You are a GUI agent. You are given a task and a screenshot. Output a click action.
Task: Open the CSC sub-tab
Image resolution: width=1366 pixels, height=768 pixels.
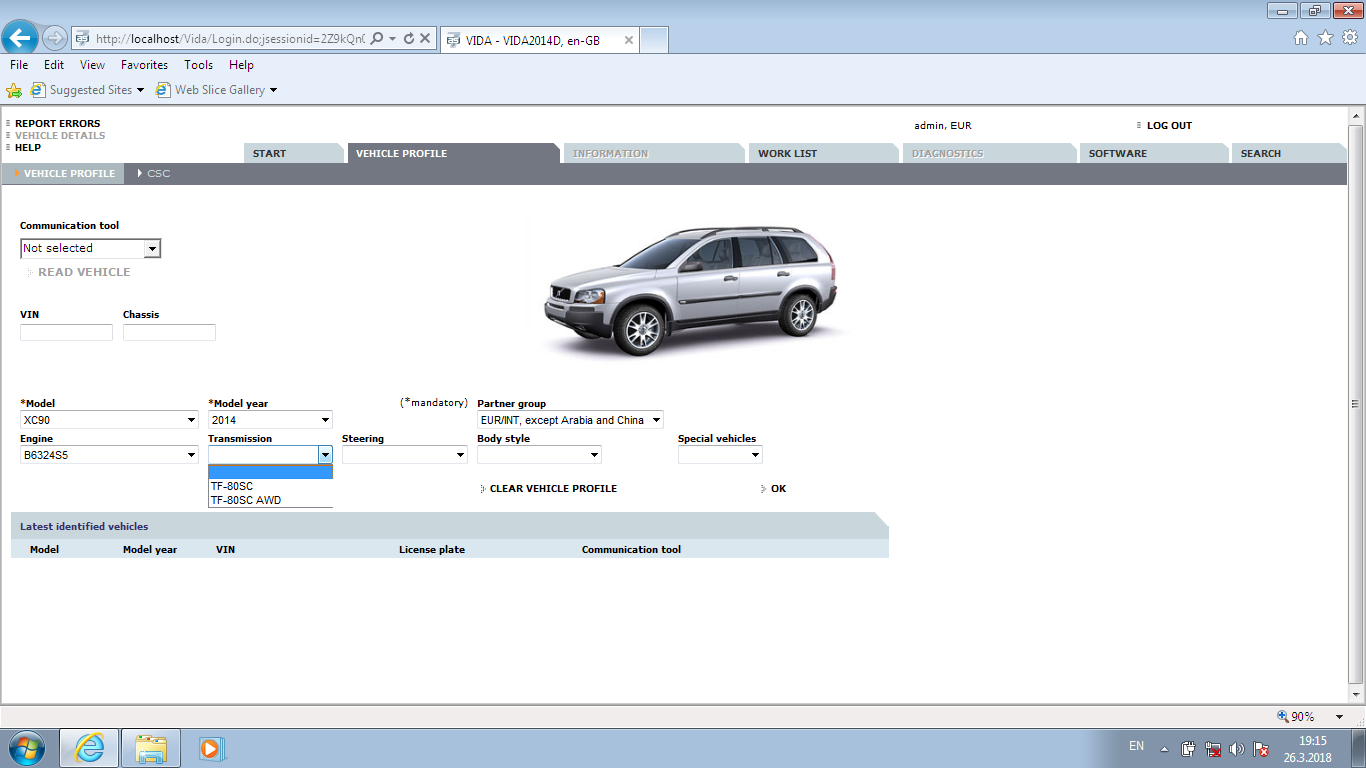[x=158, y=174]
